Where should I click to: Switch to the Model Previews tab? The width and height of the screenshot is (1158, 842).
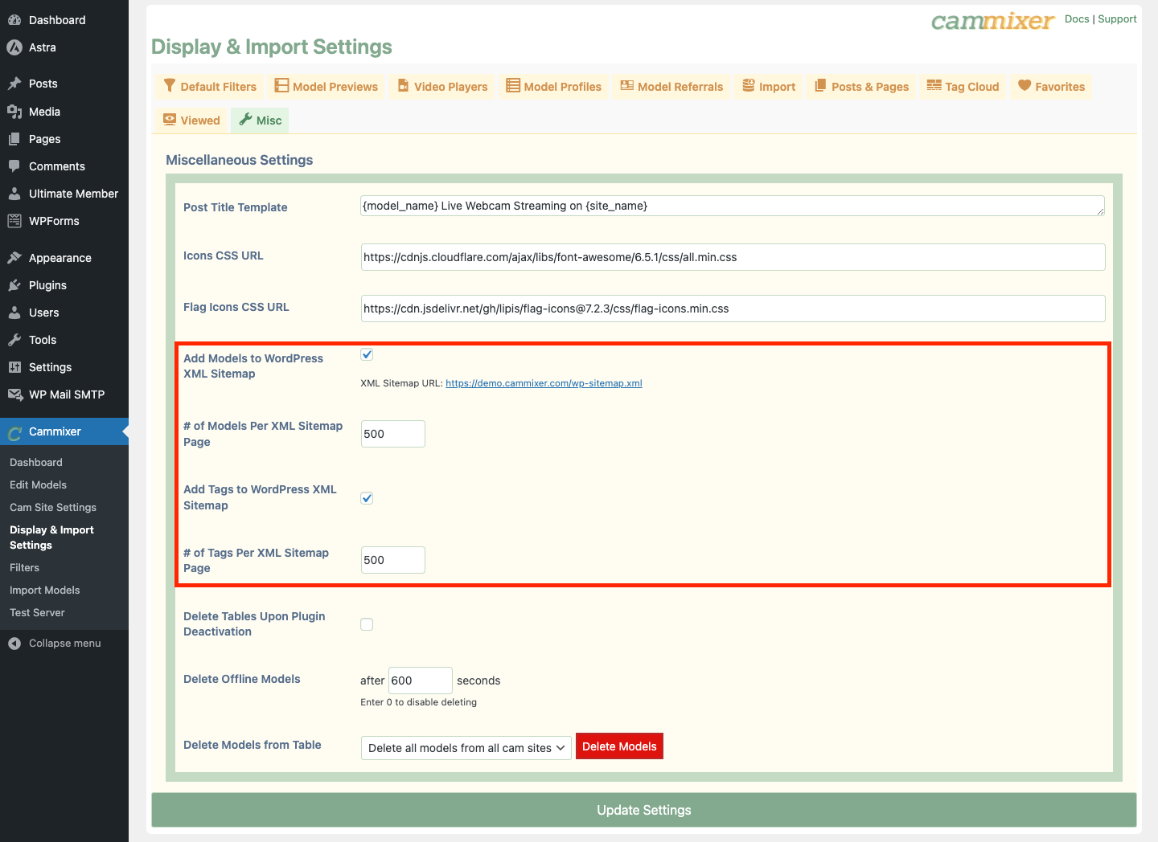tap(326, 86)
